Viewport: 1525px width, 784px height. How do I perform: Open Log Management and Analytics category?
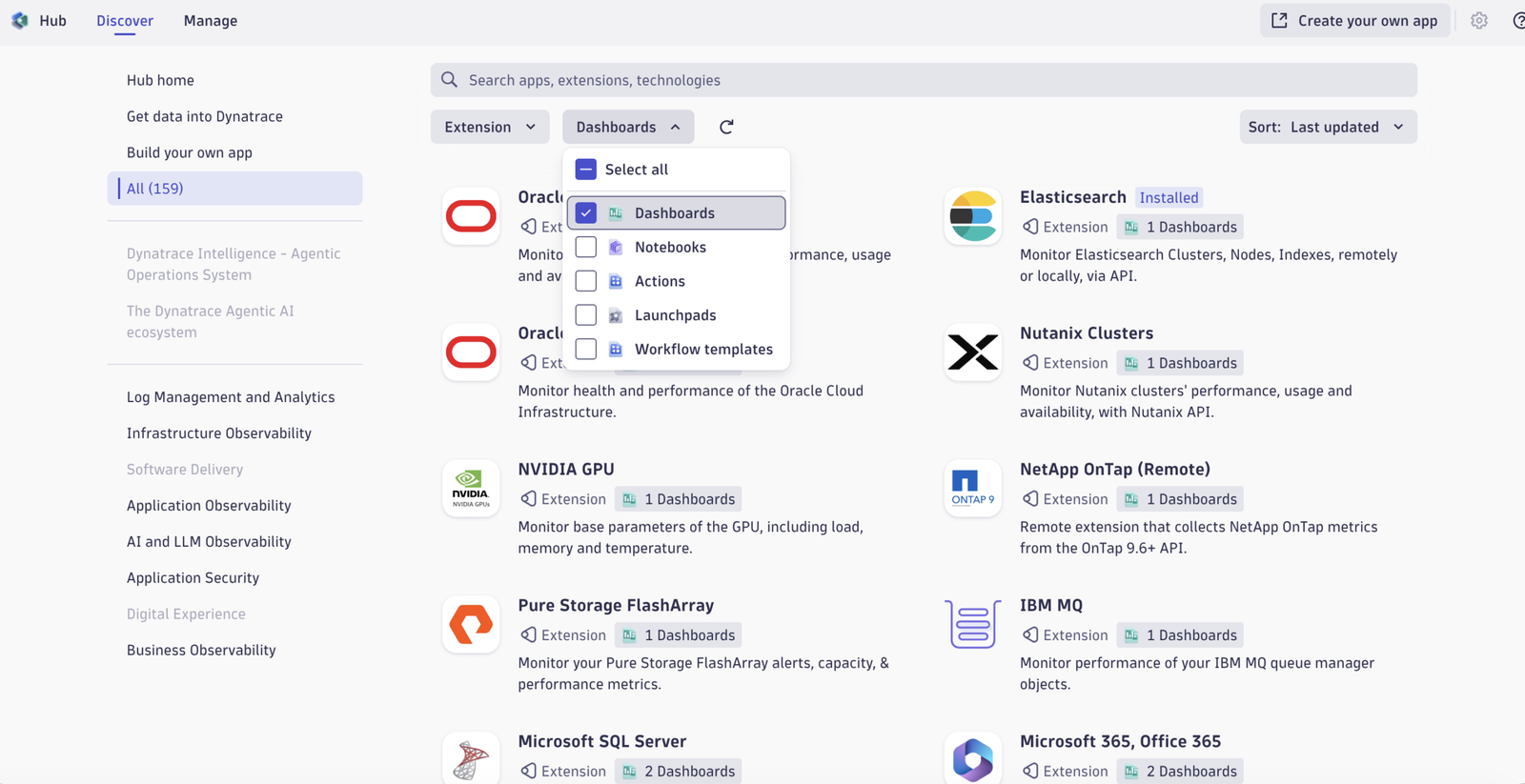pyautogui.click(x=231, y=397)
